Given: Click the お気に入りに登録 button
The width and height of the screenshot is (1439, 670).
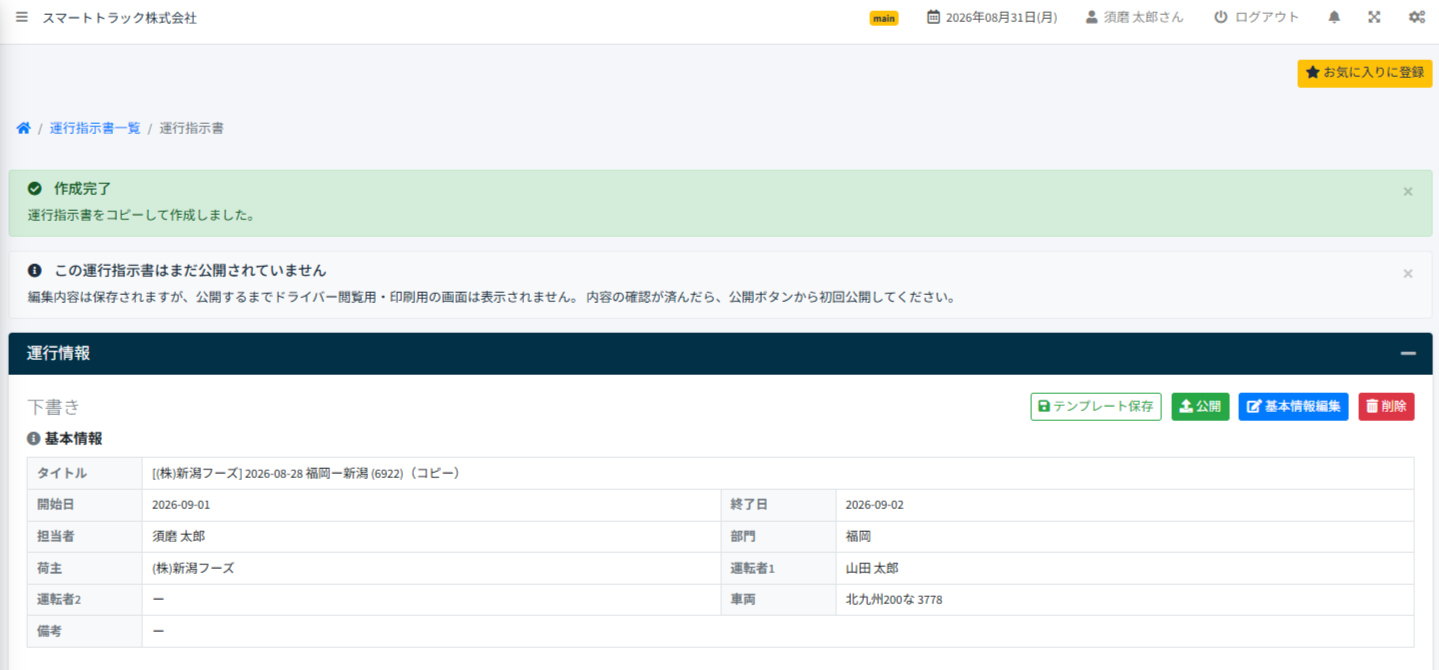Looking at the screenshot, I should coord(1365,73).
